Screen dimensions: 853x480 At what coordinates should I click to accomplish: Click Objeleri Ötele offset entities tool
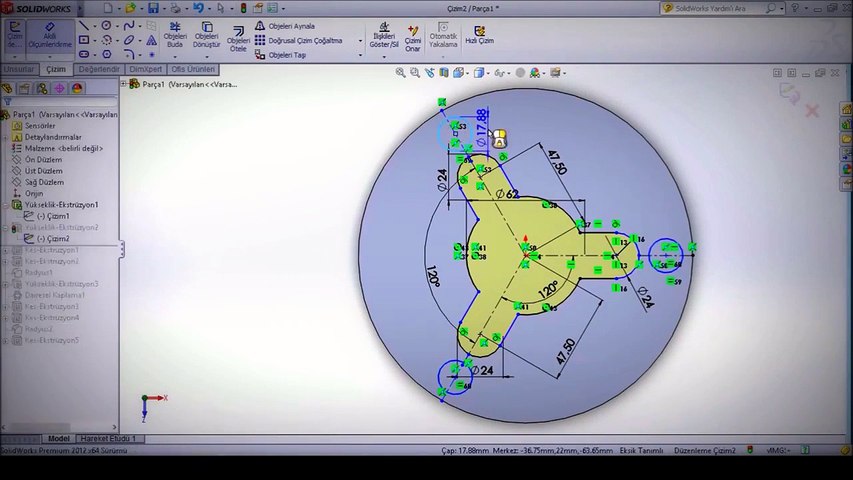pos(238,38)
